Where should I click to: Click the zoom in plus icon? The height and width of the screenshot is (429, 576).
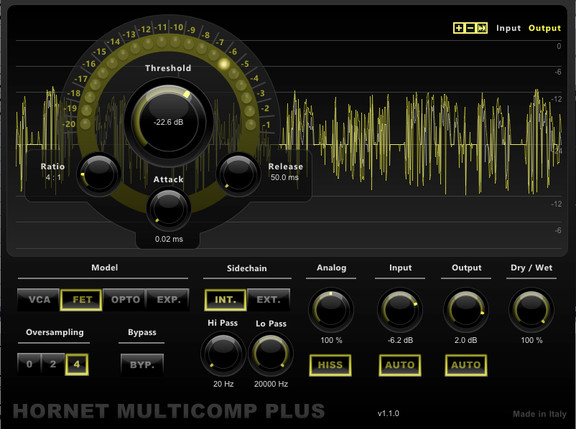point(458,28)
